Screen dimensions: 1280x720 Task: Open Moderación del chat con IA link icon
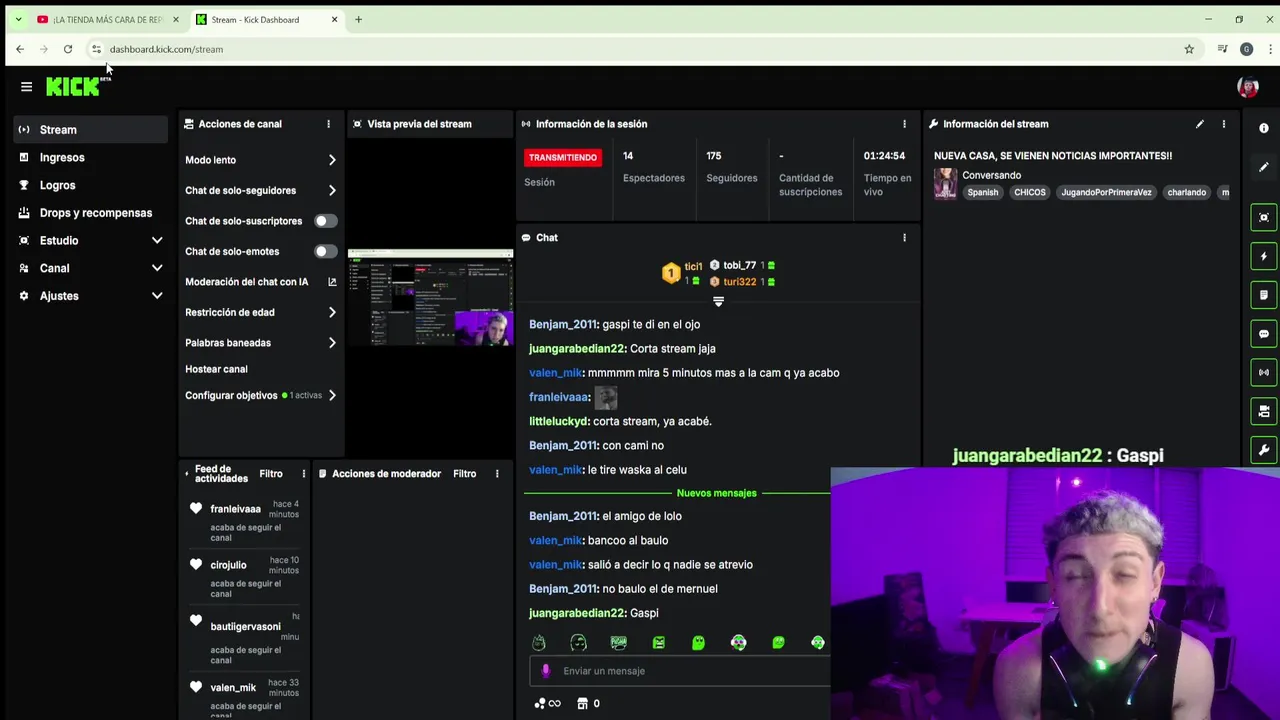click(332, 282)
